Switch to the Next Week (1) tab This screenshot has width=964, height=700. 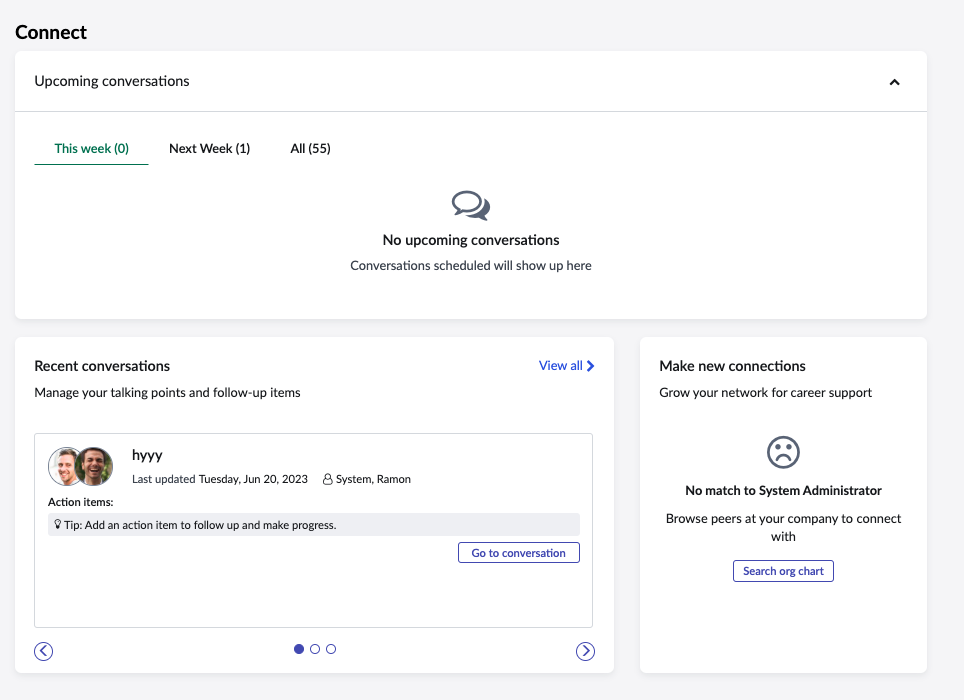click(210, 149)
